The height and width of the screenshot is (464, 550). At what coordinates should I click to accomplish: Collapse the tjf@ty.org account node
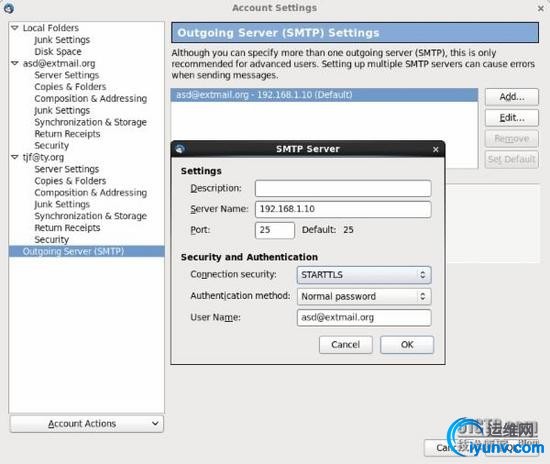15,157
